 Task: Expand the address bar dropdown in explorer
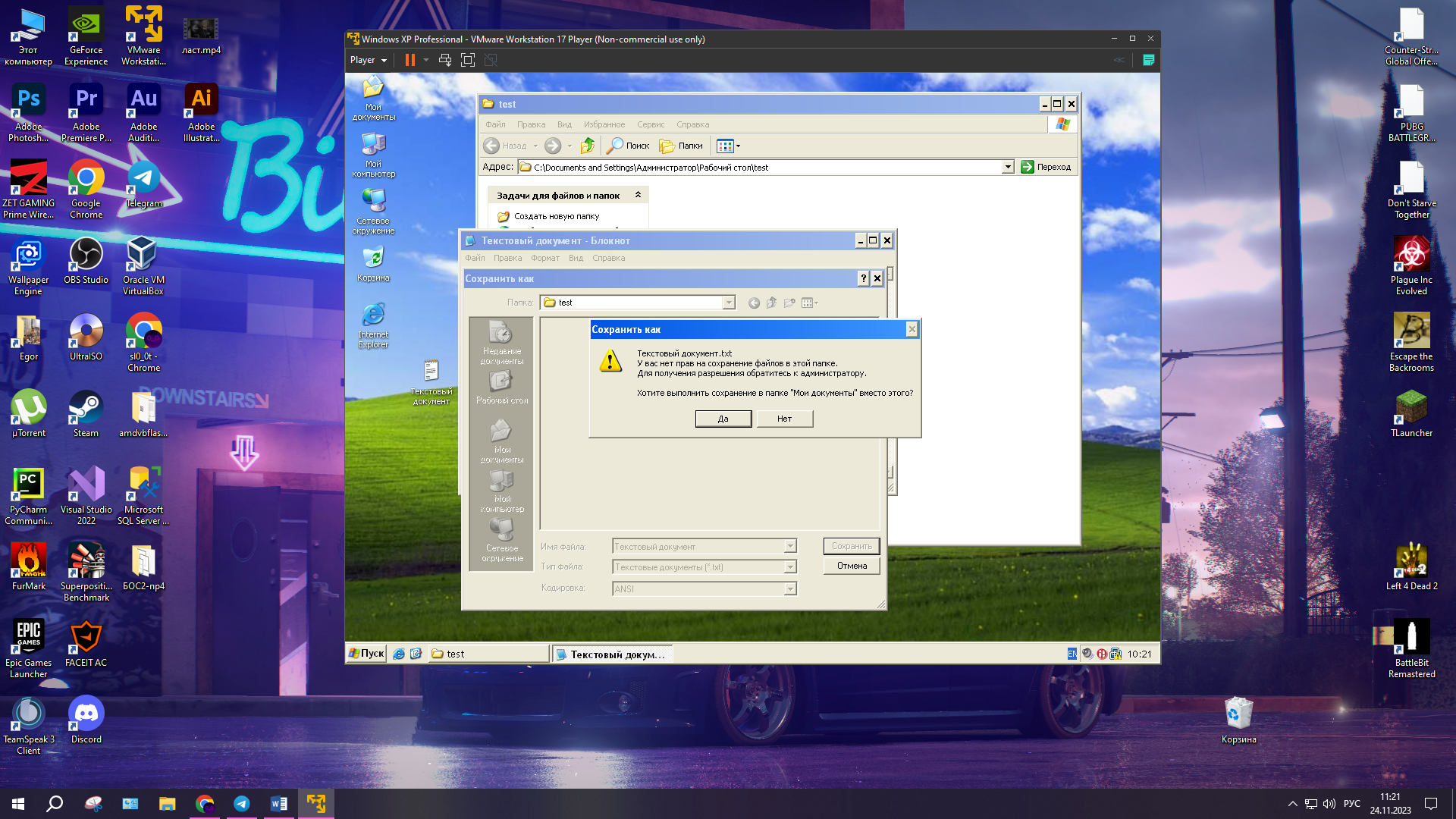[1008, 167]
